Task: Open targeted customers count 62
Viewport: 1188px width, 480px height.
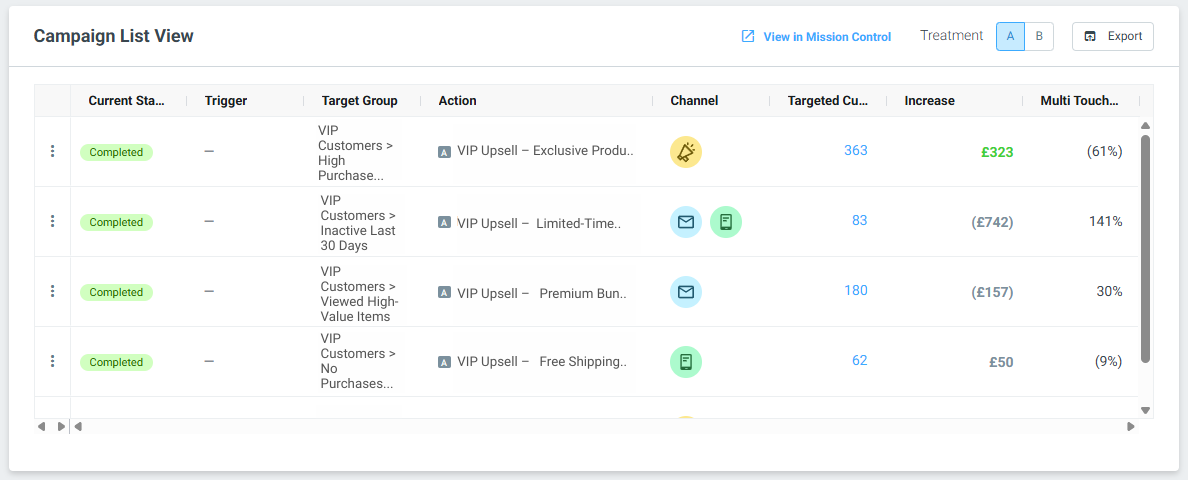Action: point(859,360)
